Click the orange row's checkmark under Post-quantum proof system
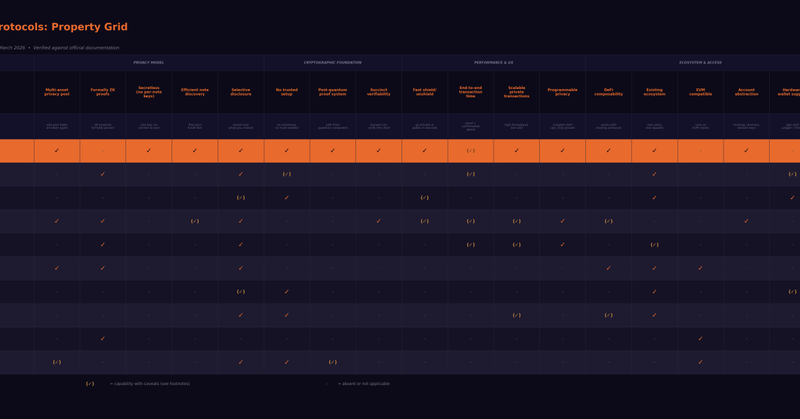This screenshot has width=800, height=419. (333, 151)
